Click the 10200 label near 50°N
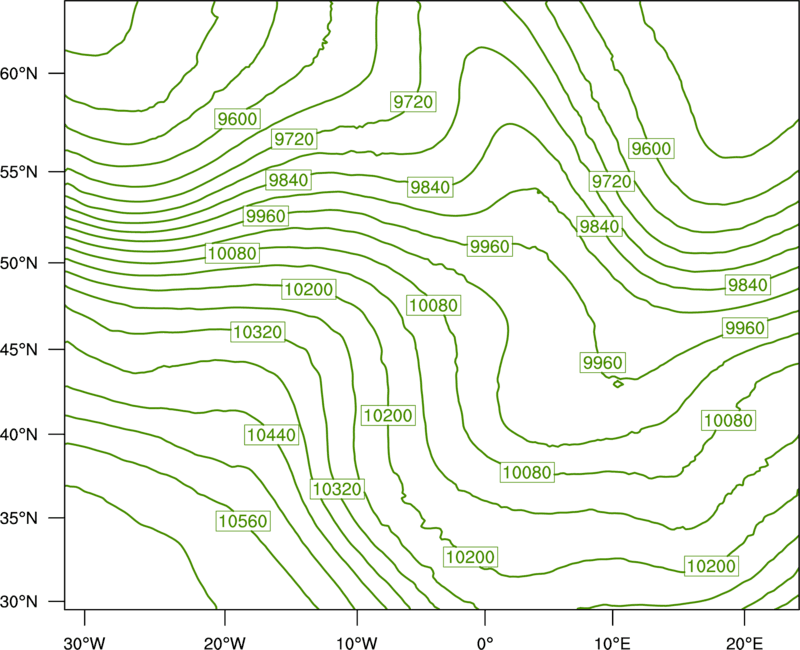The height and width of the screenshot is (650, 800). 309,289
